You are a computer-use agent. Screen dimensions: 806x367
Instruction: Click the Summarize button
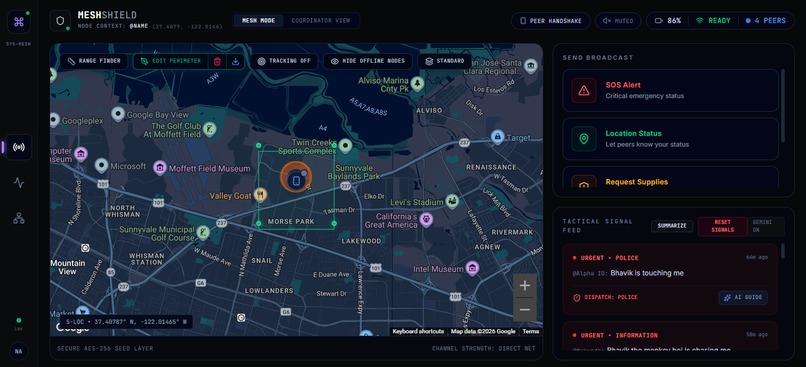(x=672, y=226)
